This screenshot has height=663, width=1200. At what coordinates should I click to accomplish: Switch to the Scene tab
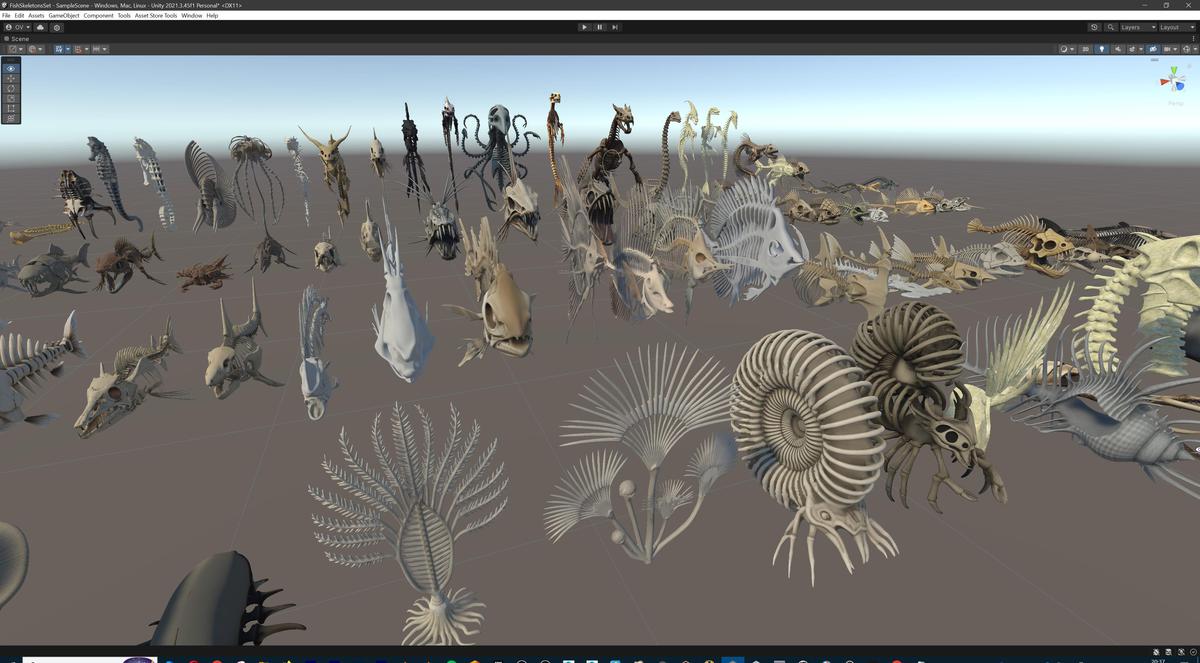coord(18,38)
